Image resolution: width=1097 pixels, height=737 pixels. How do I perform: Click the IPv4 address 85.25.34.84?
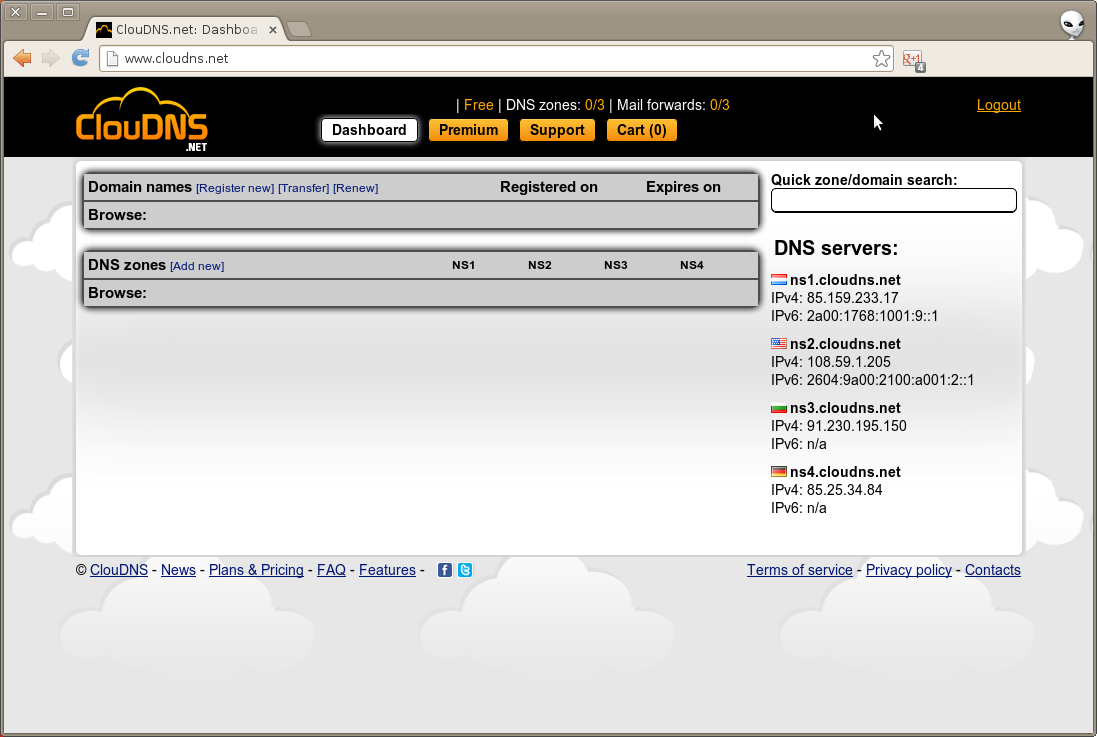coord(844,490)
